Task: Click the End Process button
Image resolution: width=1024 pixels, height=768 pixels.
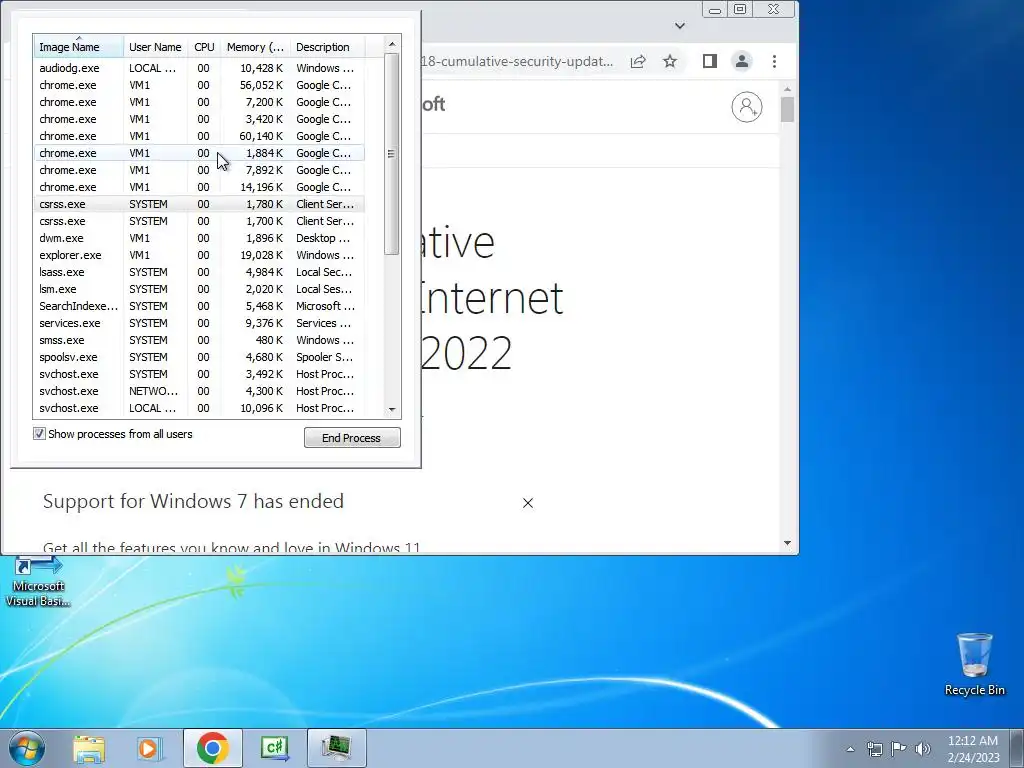Action: 352,438
